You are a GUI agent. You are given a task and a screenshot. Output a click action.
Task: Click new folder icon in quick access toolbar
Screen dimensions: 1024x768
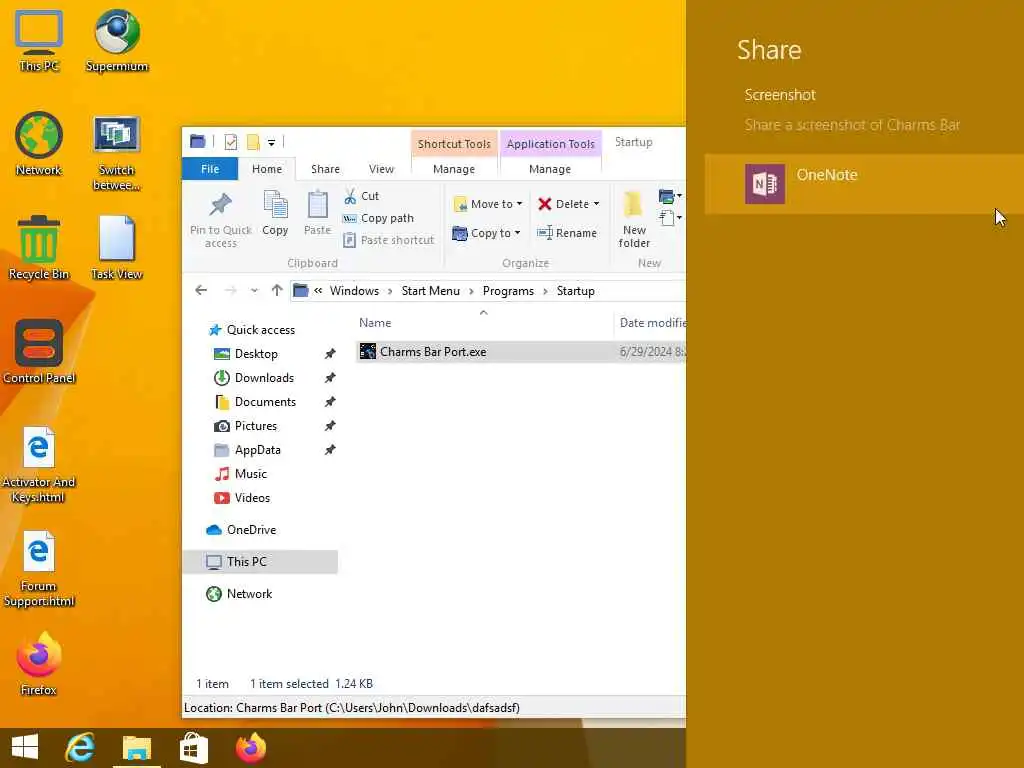point(253,142)
